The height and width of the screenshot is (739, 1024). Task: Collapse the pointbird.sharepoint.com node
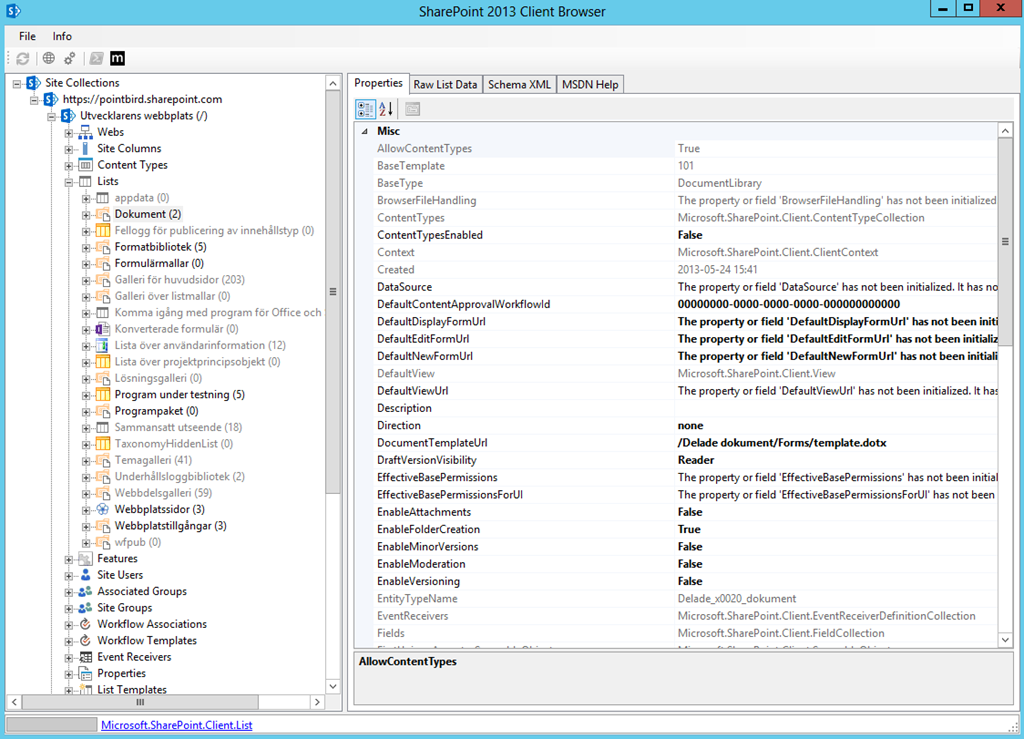click(34, 100)
